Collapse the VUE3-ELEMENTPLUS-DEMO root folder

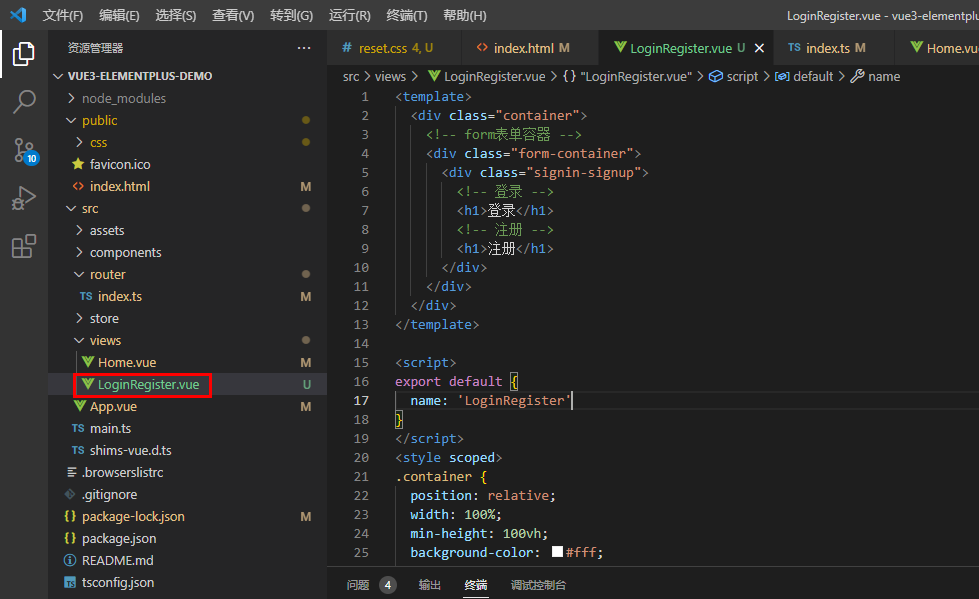pos(58,76)
